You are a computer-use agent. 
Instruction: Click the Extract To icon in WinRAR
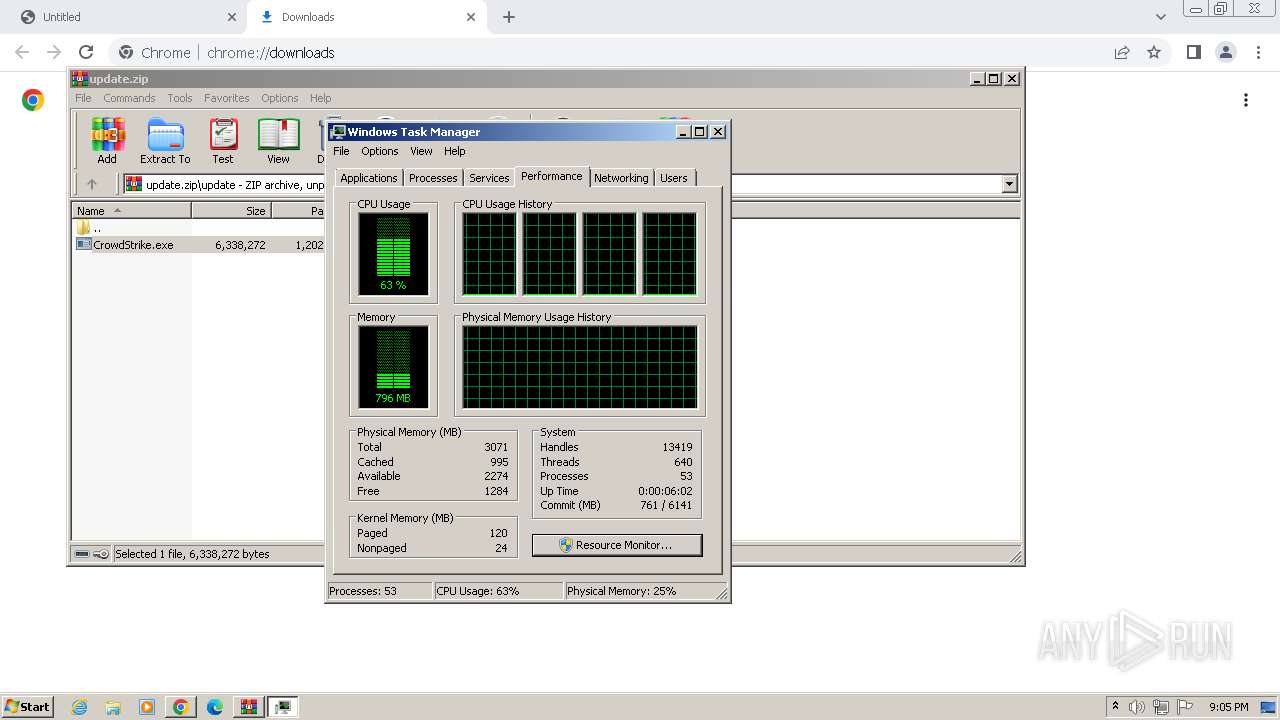click(165, 141)
